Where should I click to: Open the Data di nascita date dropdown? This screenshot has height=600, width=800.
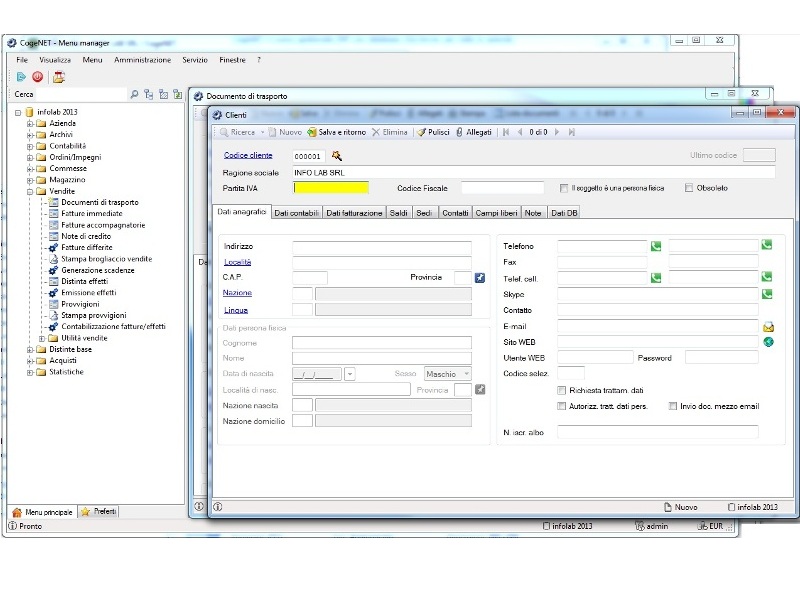pos(349,374)
